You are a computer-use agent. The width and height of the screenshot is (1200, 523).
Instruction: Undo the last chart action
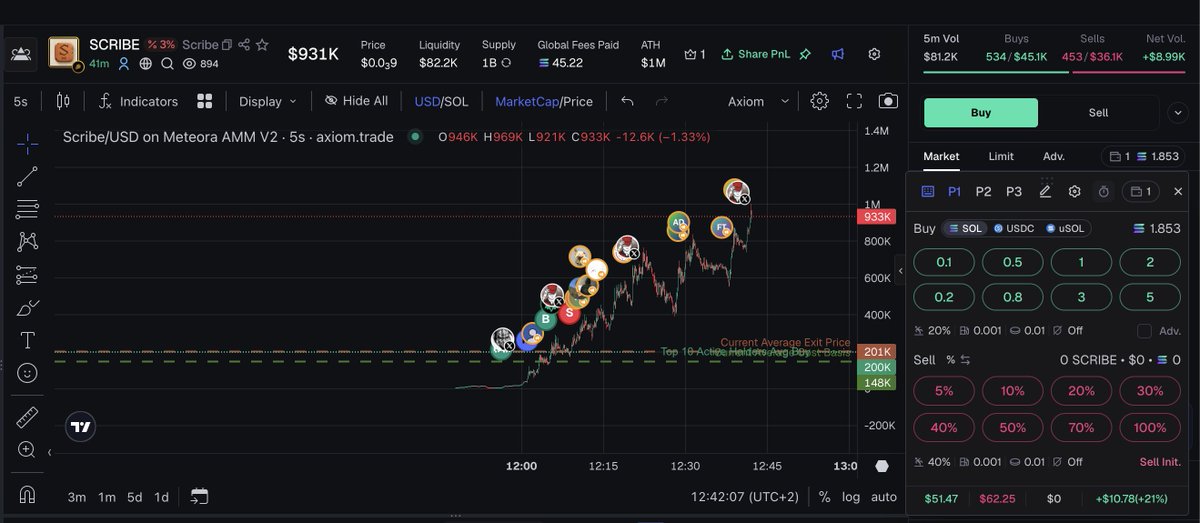tap(627, 101)
